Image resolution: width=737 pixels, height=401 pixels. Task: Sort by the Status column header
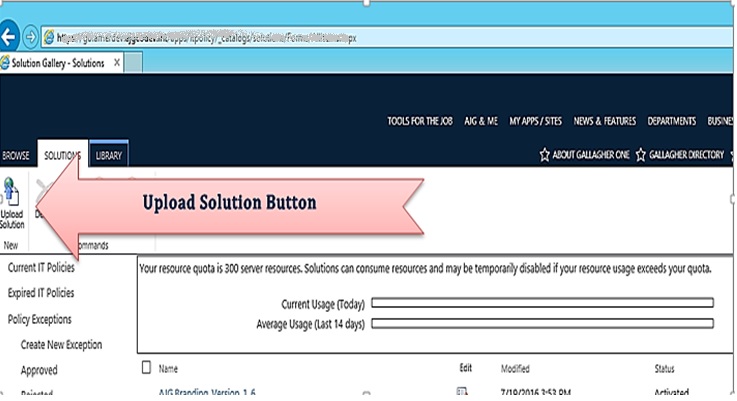click(665, 369)
